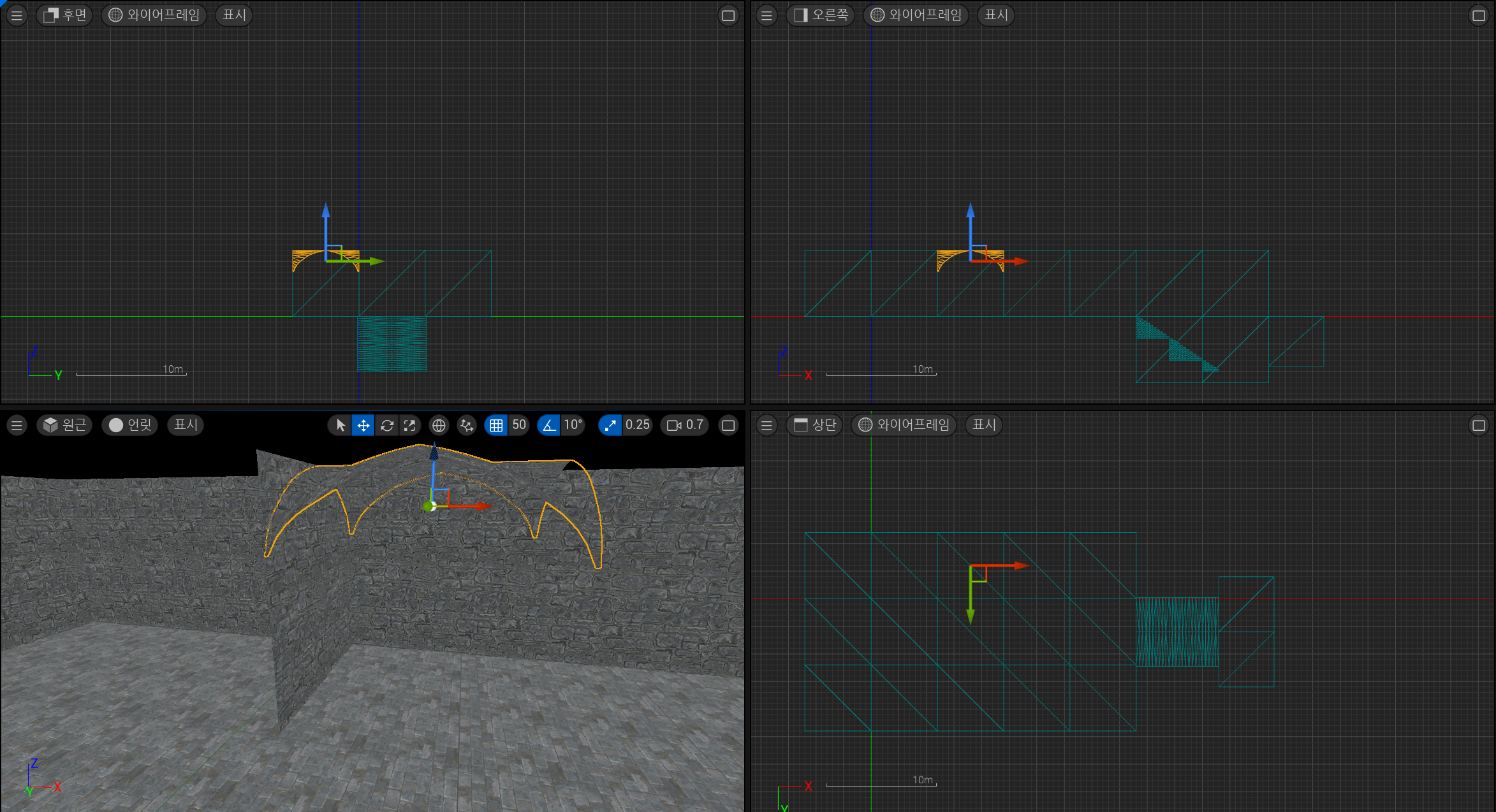Toggle surface snapping icon
This screenshot has height=812, width=1496.
[x=467, y=425]
